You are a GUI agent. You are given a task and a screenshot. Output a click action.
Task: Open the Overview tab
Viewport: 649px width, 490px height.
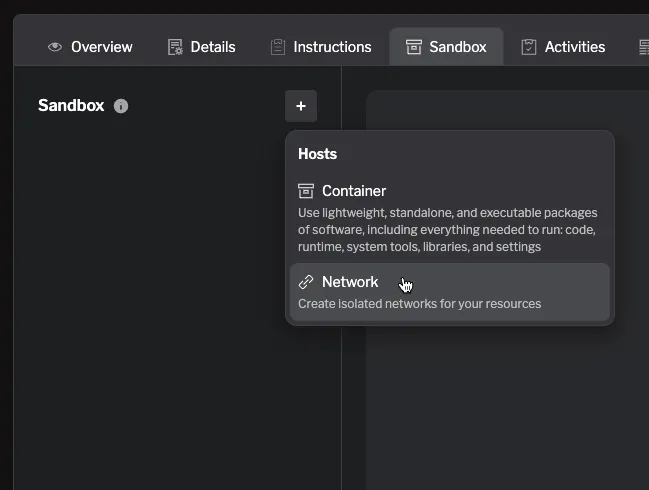click(90, 47)
